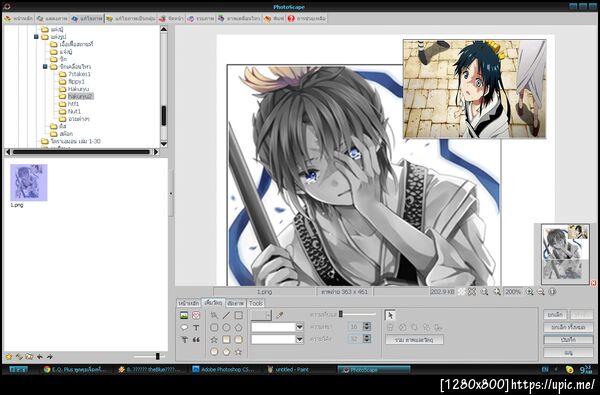Click the fit-to-screen icon in status bar

coord(472,292)
